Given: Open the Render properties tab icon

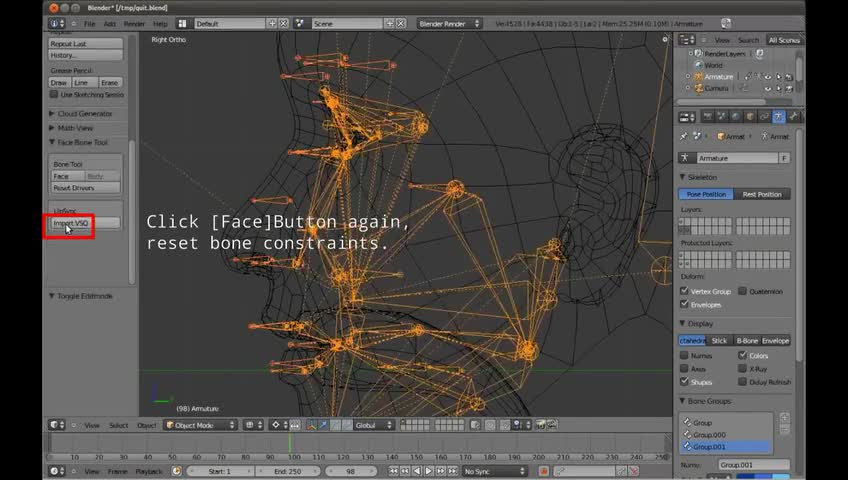Looking at the screenshot, I should tap(707, 117).
